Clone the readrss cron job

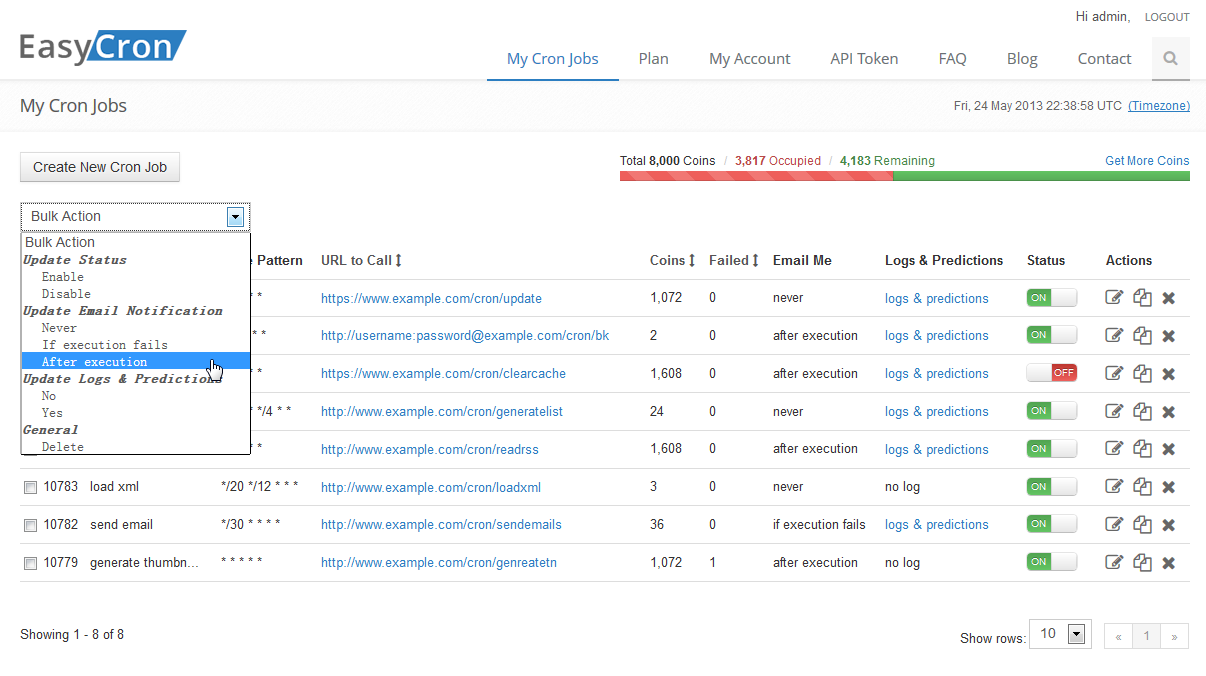(1142, 449)
